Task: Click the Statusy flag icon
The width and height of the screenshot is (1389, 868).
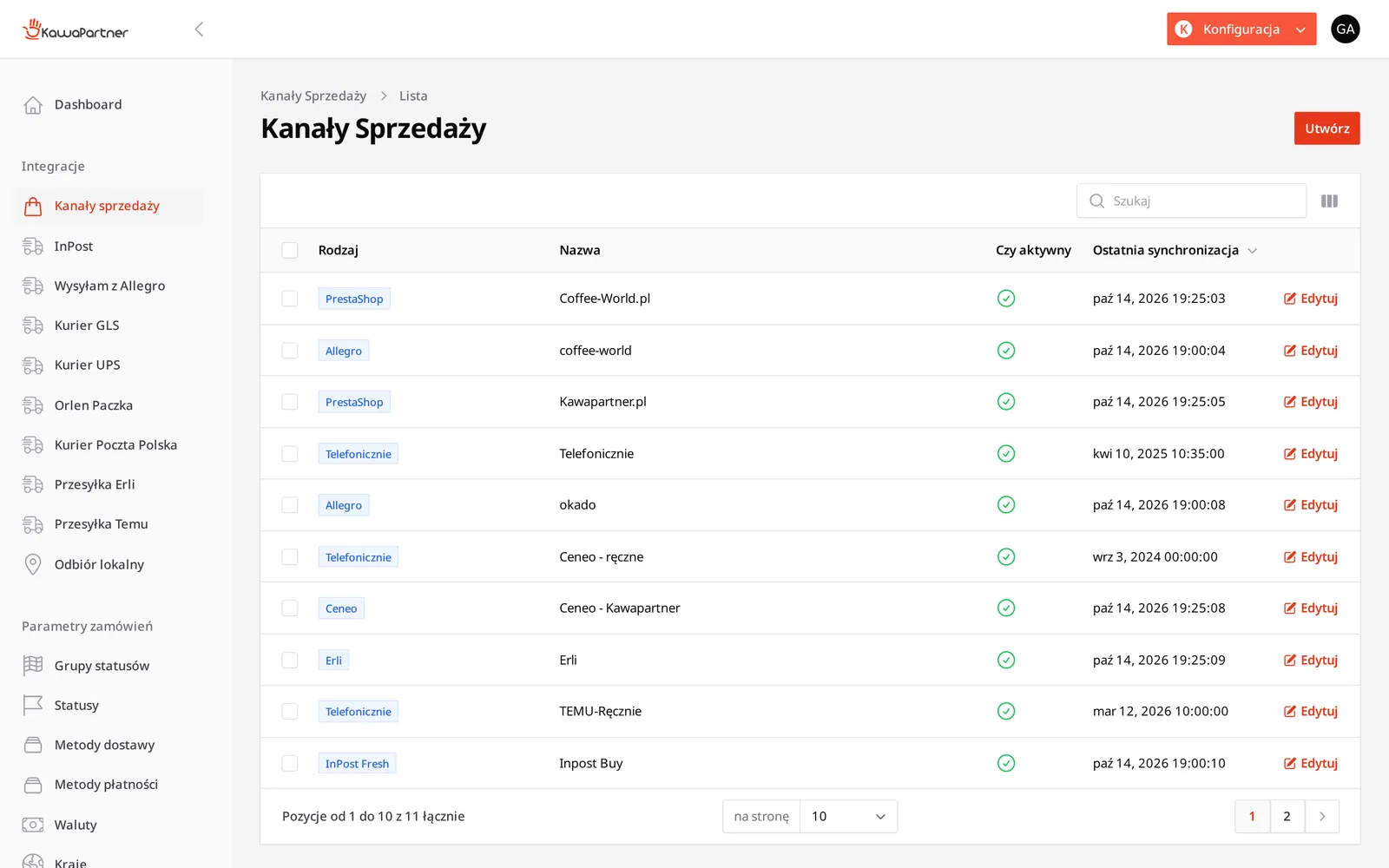Action: [33, 705]
